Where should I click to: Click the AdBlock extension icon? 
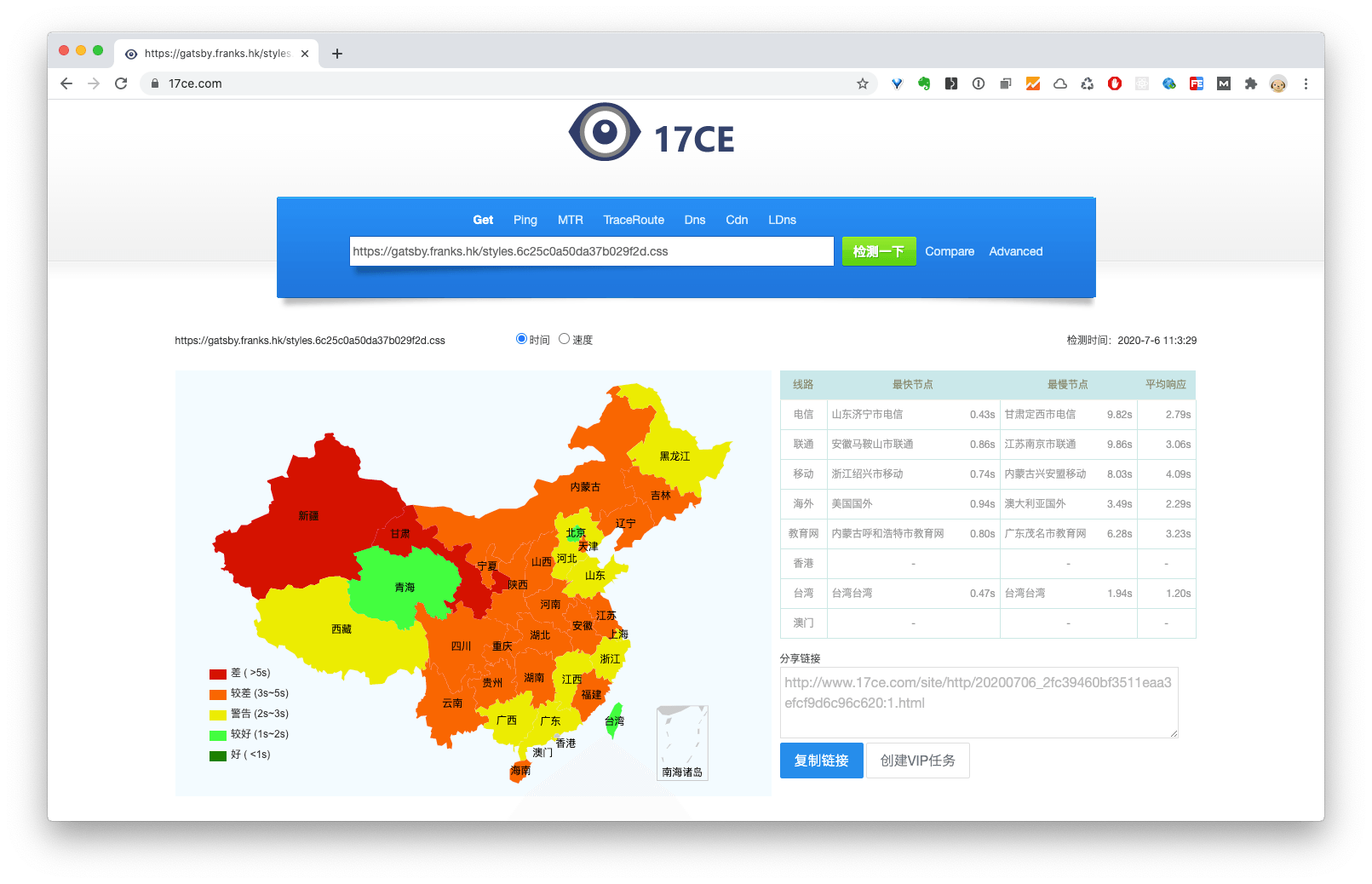pos(1115,83)
